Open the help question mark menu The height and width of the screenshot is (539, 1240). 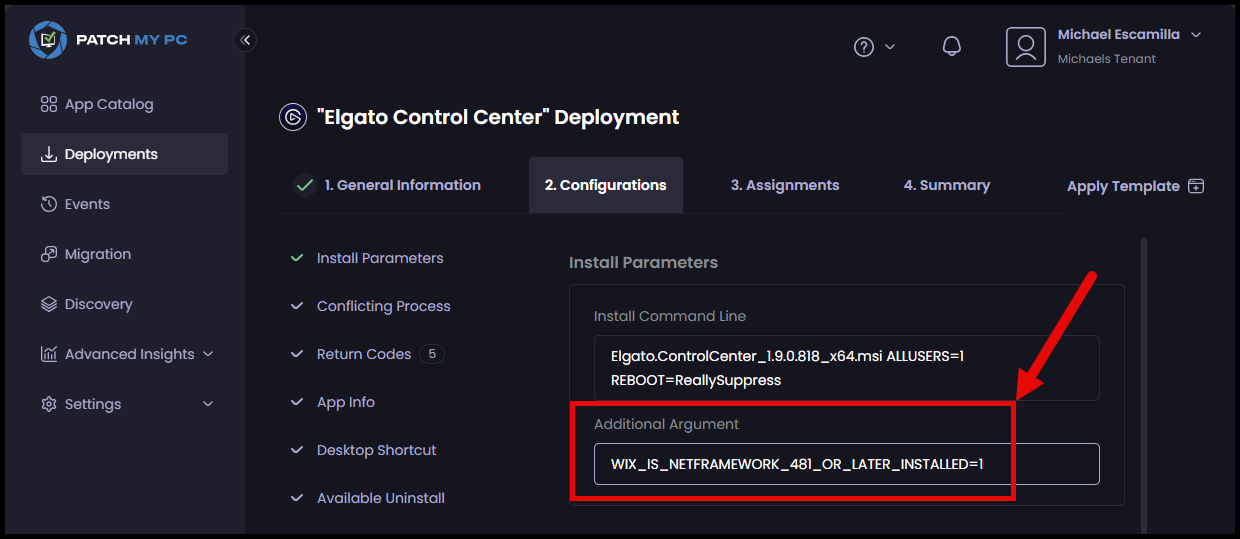(x=864, y=47)
